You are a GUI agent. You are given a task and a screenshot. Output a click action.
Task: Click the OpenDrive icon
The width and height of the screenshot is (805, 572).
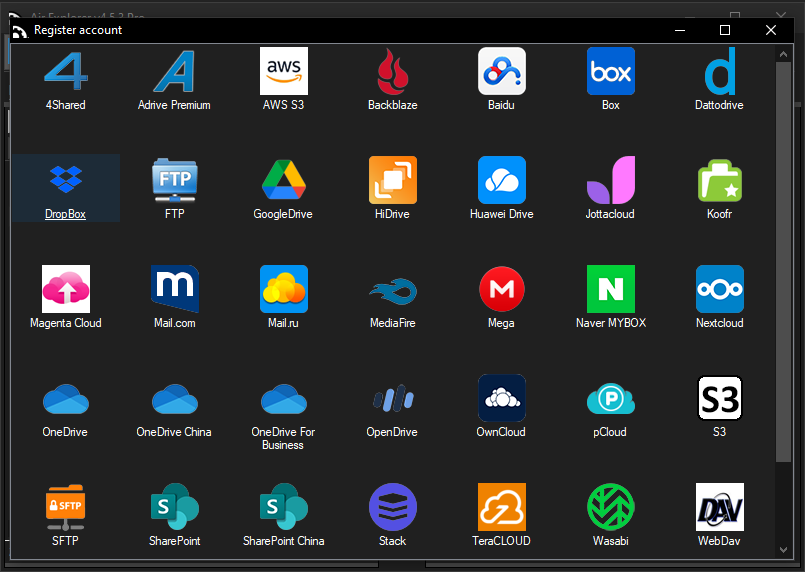[x=393, y=399]
